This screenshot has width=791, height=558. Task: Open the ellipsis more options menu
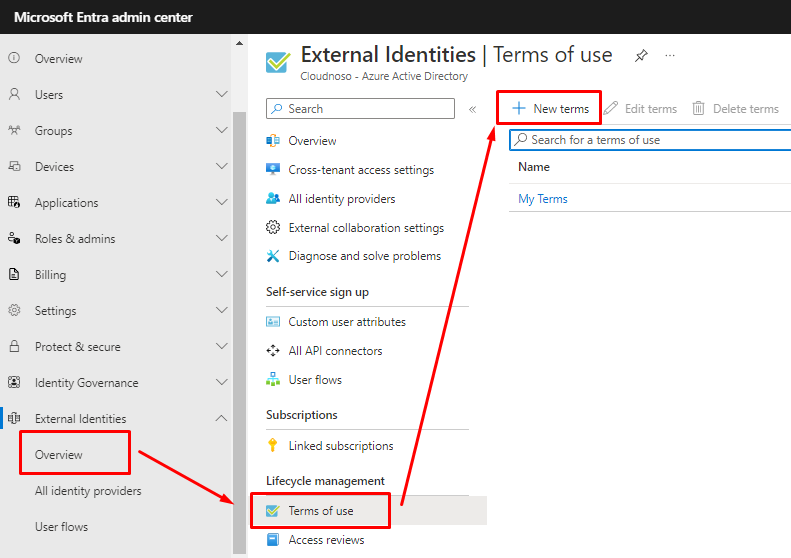(670, 56)
